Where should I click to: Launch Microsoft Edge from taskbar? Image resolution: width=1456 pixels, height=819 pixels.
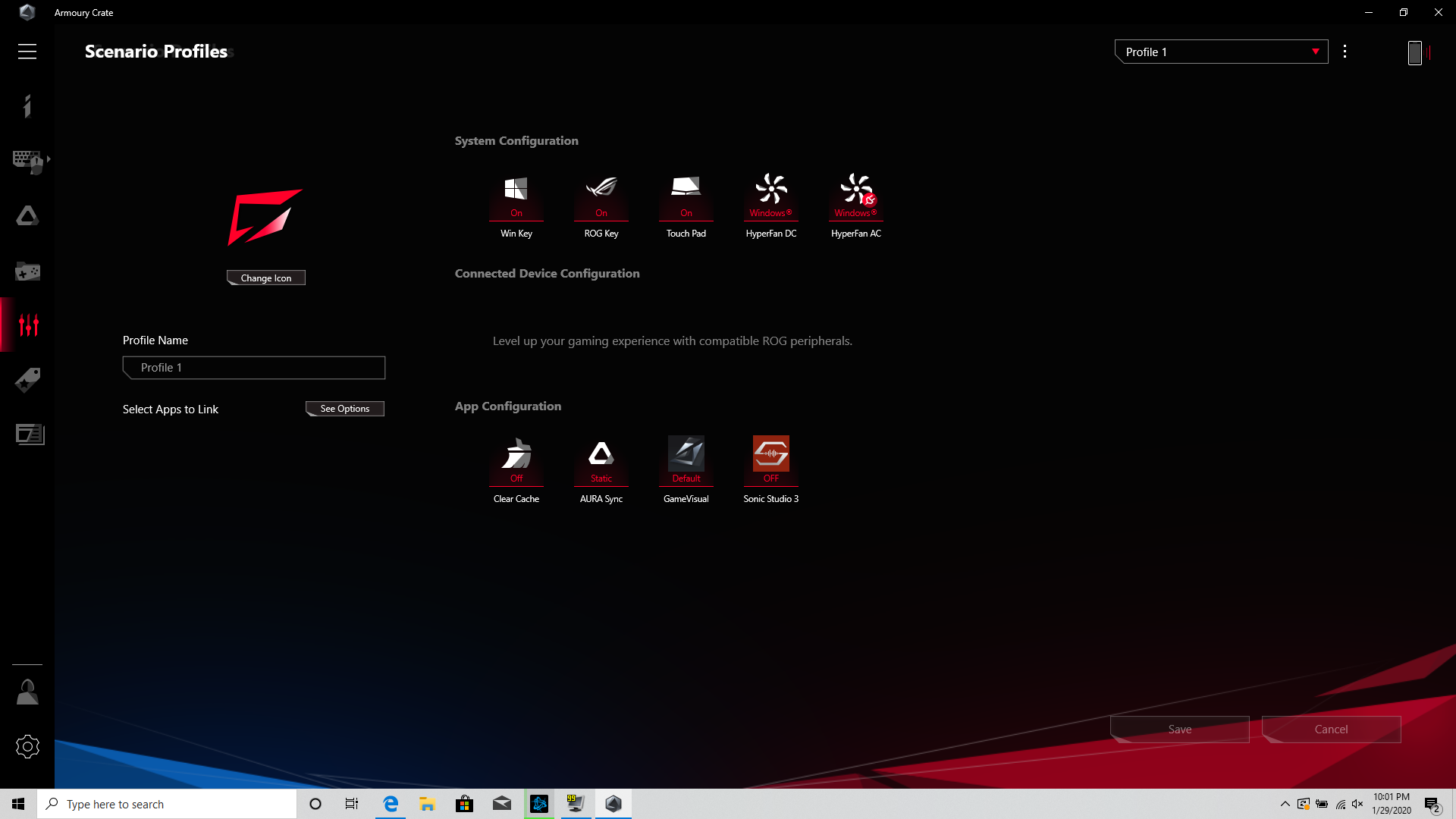tap(391, 804)
